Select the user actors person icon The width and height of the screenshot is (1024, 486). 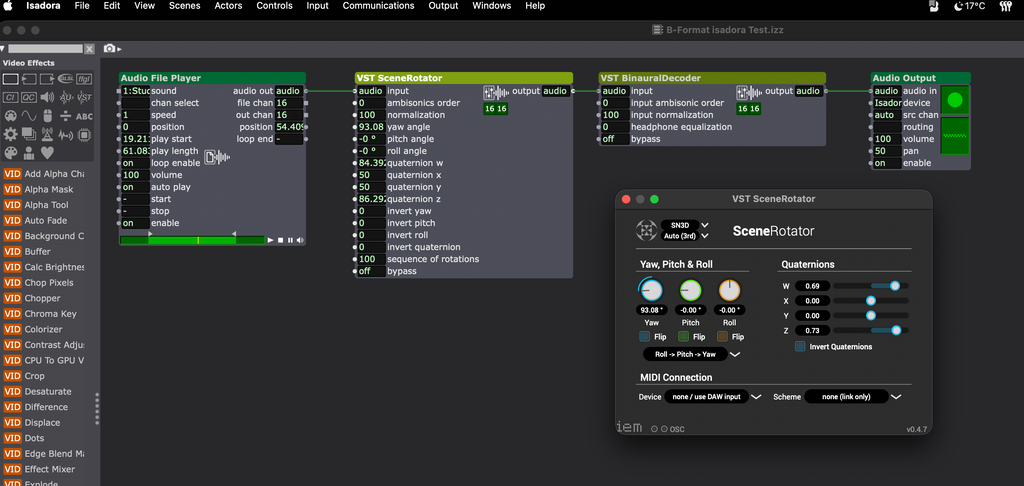pyautogui.click(x=29, y=153)
